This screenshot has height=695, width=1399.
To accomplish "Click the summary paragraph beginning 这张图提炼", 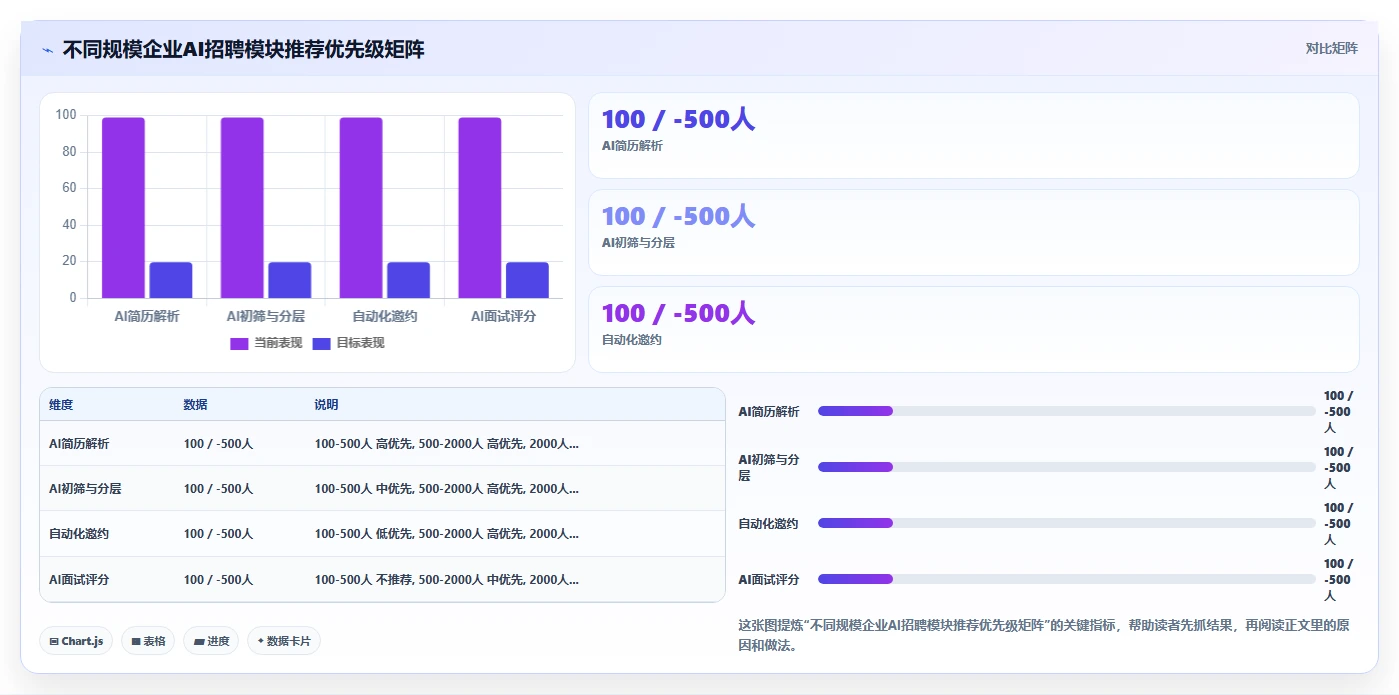I will 1044,635.
